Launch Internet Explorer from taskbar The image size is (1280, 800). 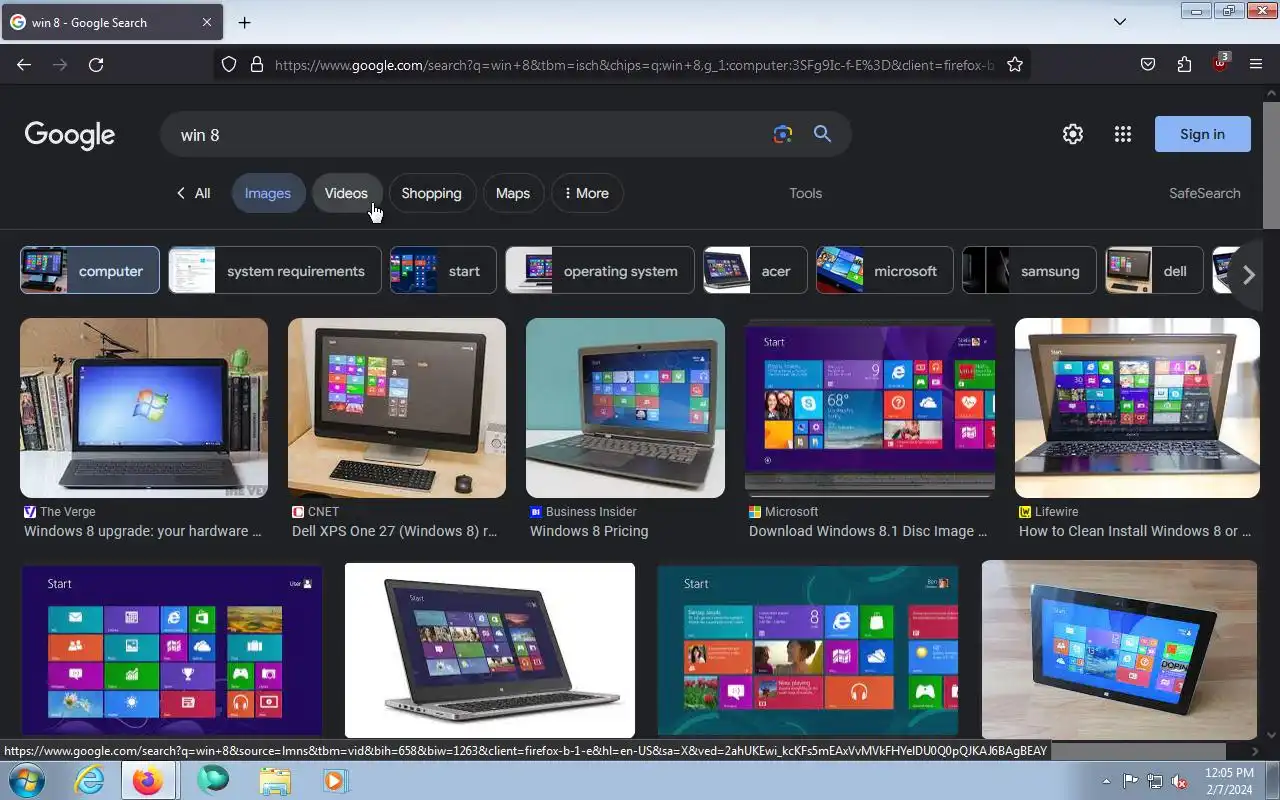tap(89, 780)
